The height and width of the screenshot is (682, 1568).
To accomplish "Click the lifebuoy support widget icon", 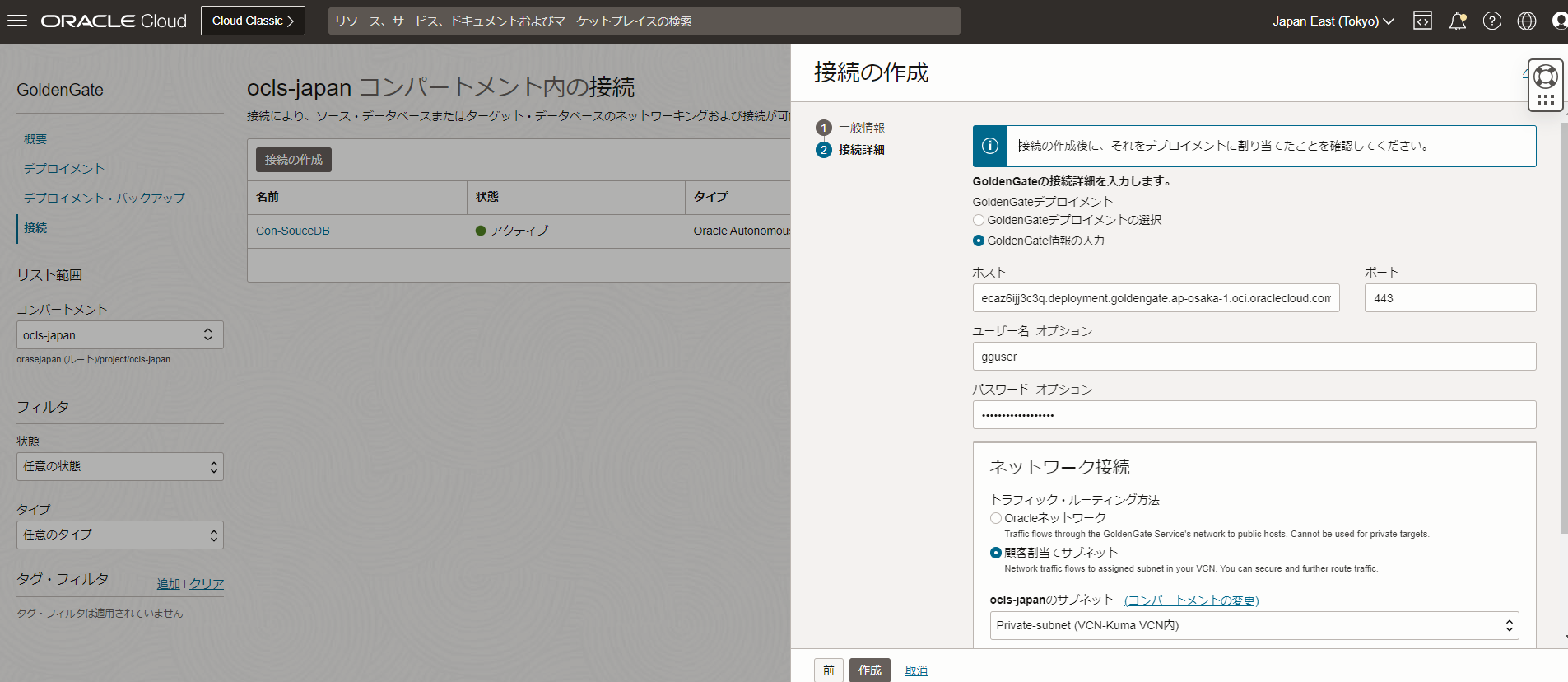I will [1546, 77].
